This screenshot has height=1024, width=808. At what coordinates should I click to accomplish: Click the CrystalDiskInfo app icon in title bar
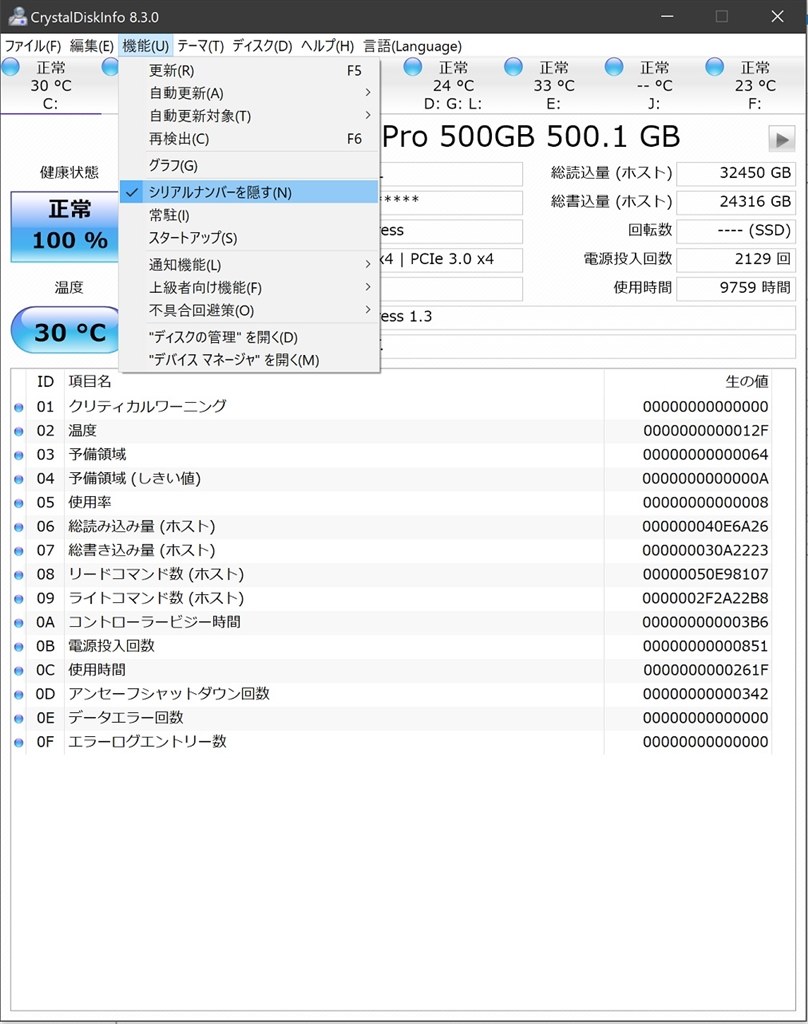point(17,16)
